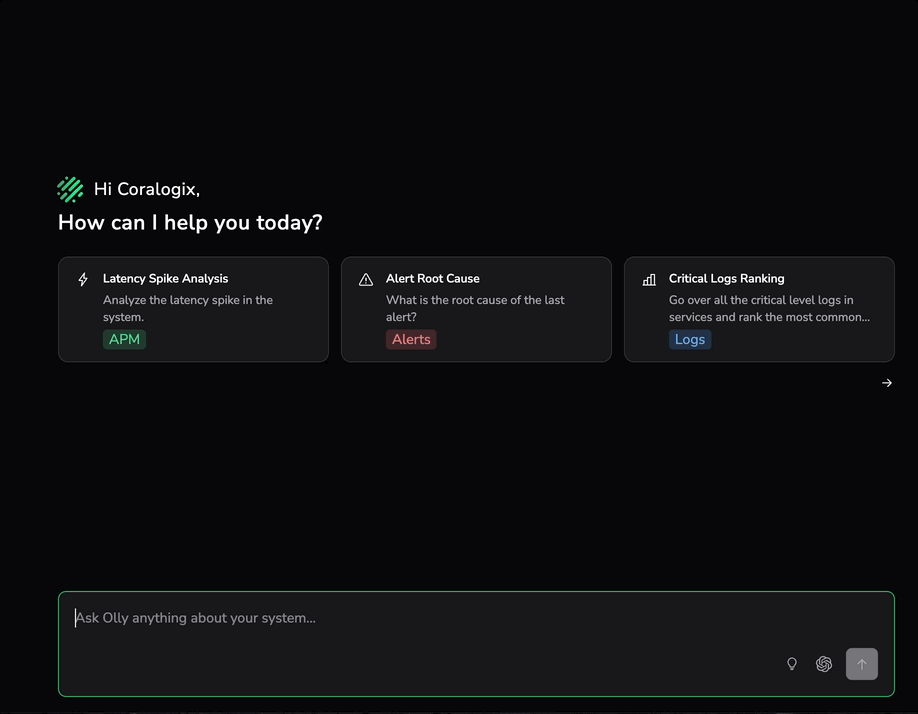Click the Coralogix striped logo icon

70,189
